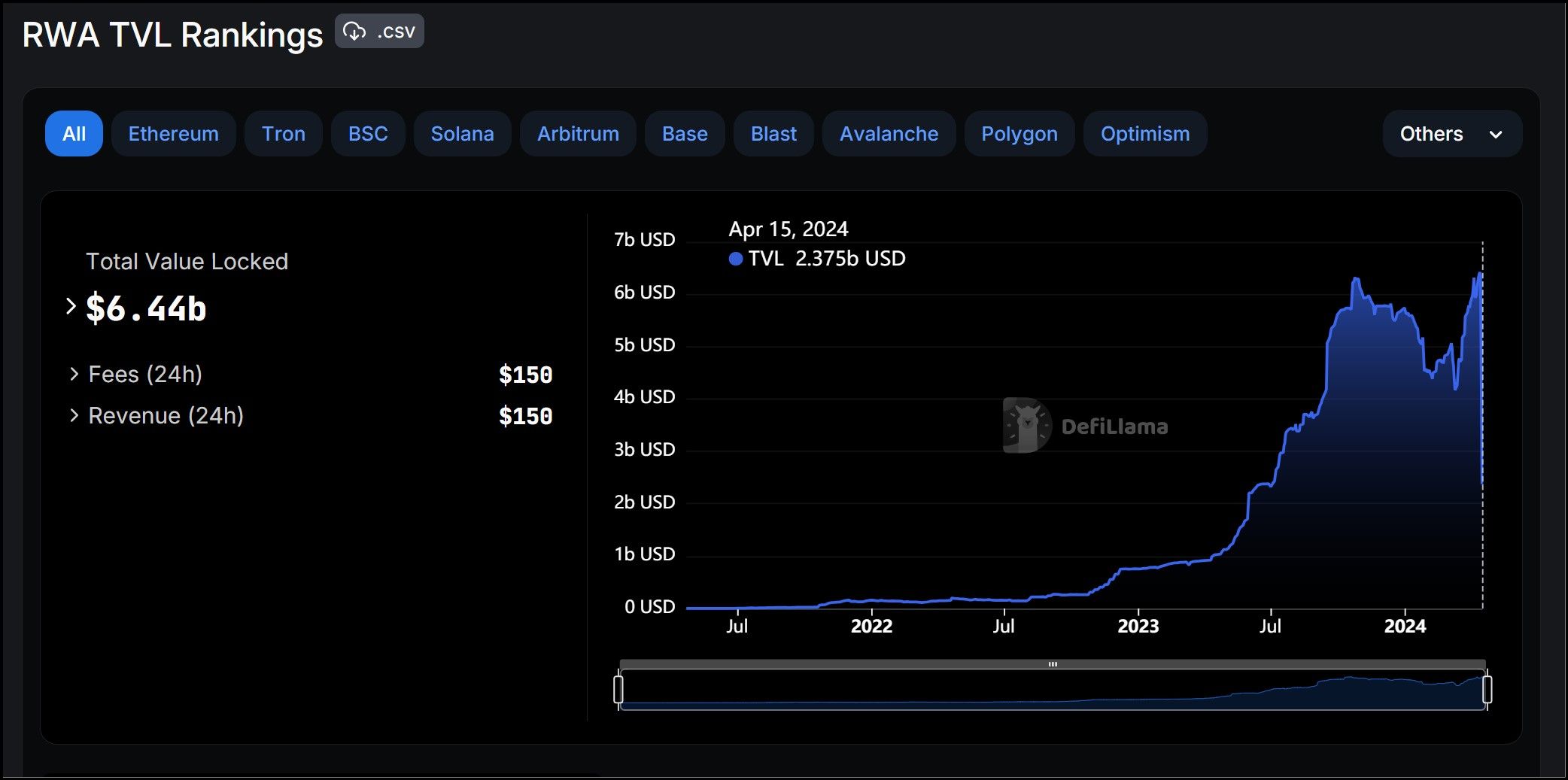Viewport: 1568px width, 780px height.
Task: Open the Others chain dropdown
Action: pyautogui.click(x=1451, y=134)
